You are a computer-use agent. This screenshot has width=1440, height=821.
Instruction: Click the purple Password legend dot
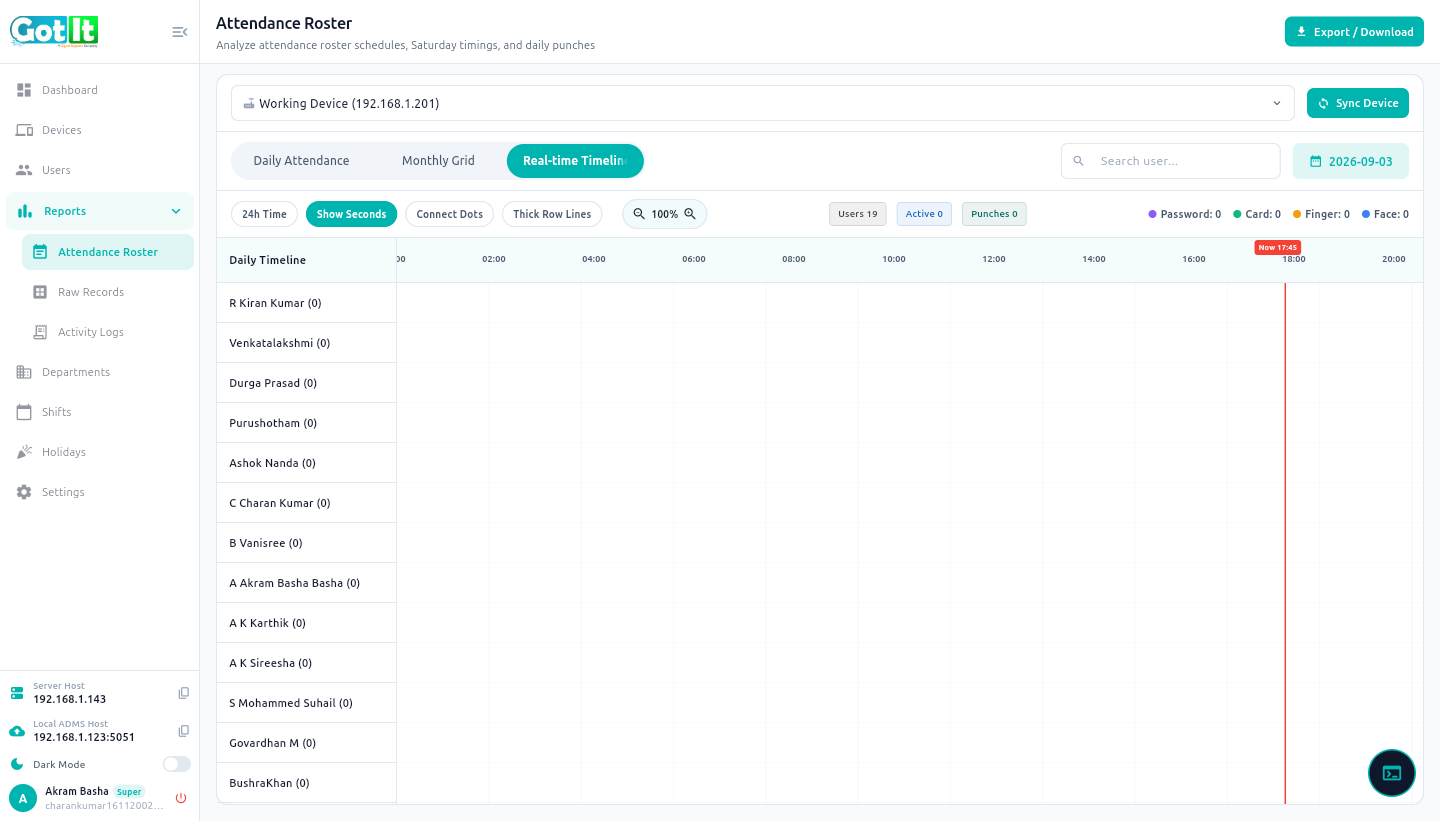click(1152, 214)
